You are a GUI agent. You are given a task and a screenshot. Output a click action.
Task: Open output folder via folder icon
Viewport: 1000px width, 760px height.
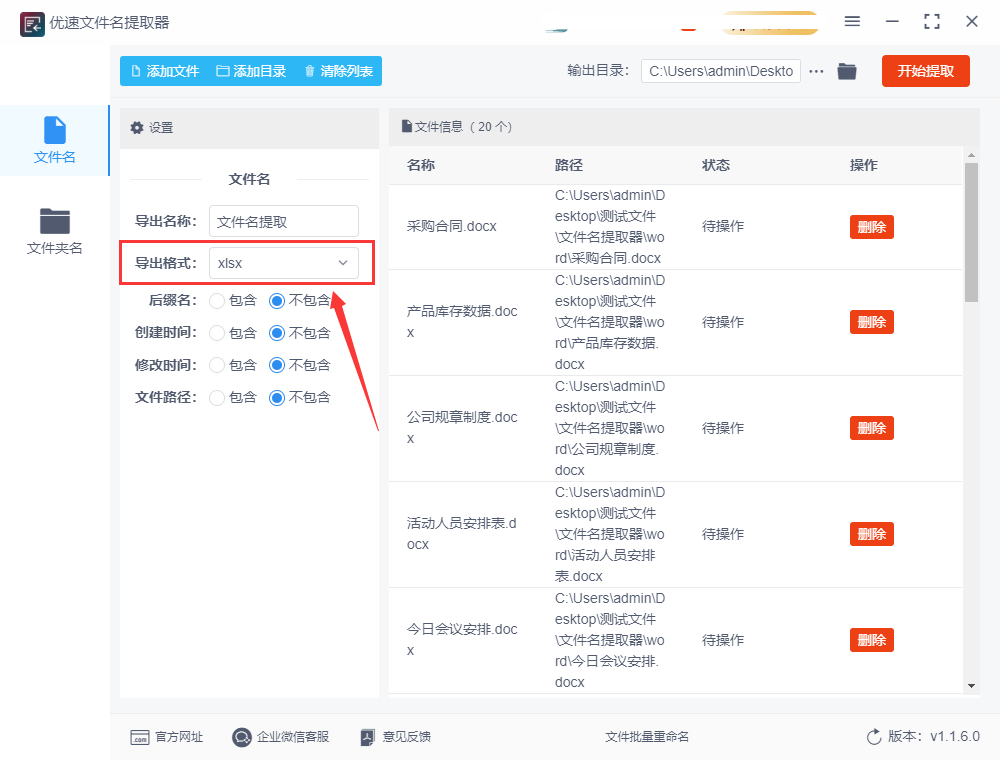tap(847, 71)
